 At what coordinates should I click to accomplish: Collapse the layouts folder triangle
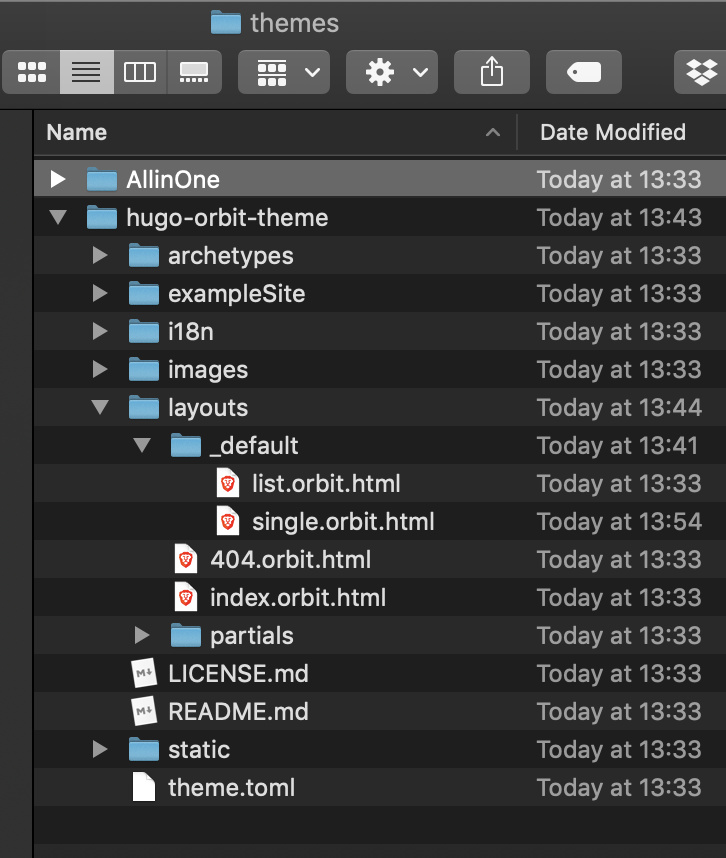(x=100, y=407)
